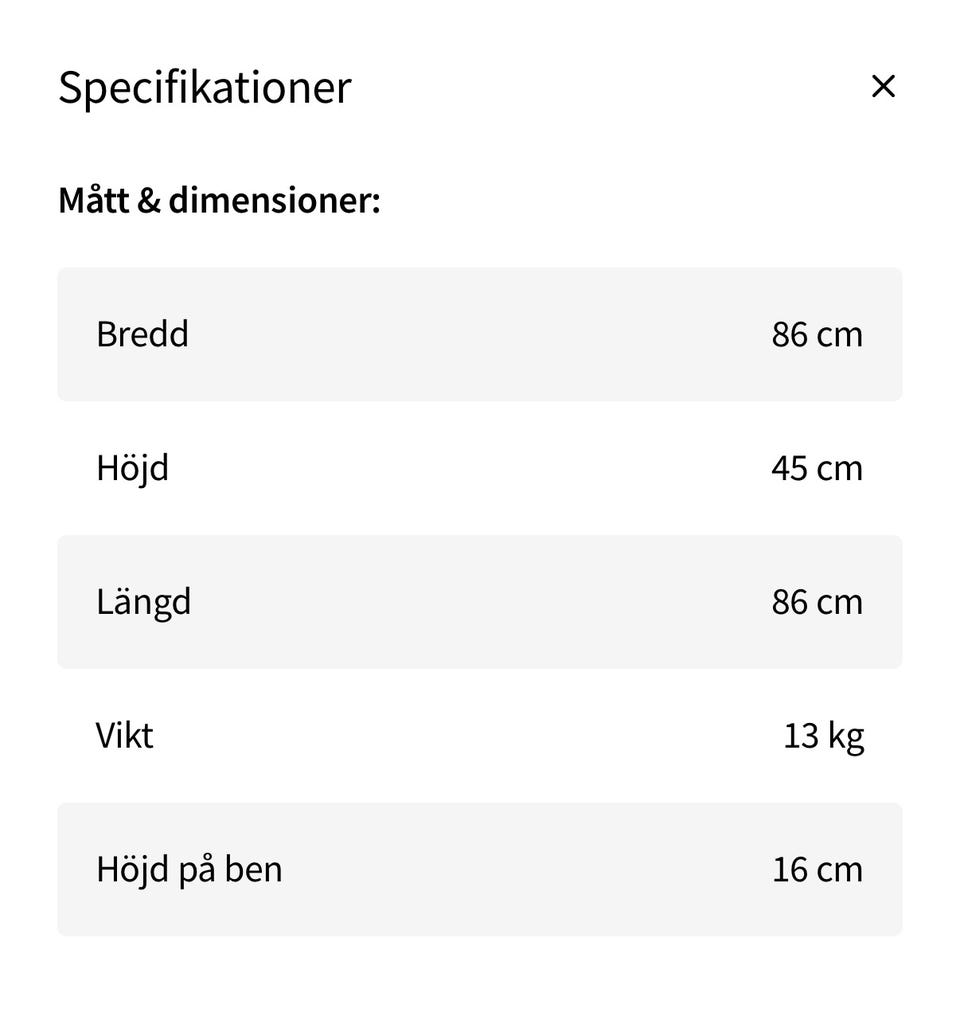960x1012 pixels.
Task: Click the kg unit in the Vikt row
Action: click(846, 737)
